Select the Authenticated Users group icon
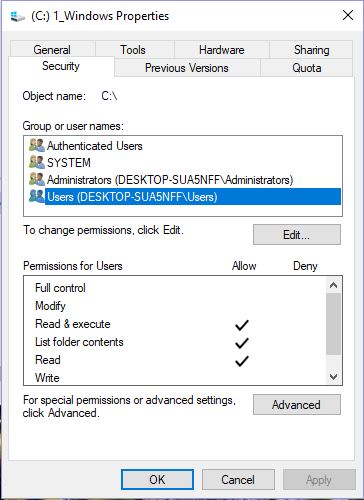 [x=37, y=145]
